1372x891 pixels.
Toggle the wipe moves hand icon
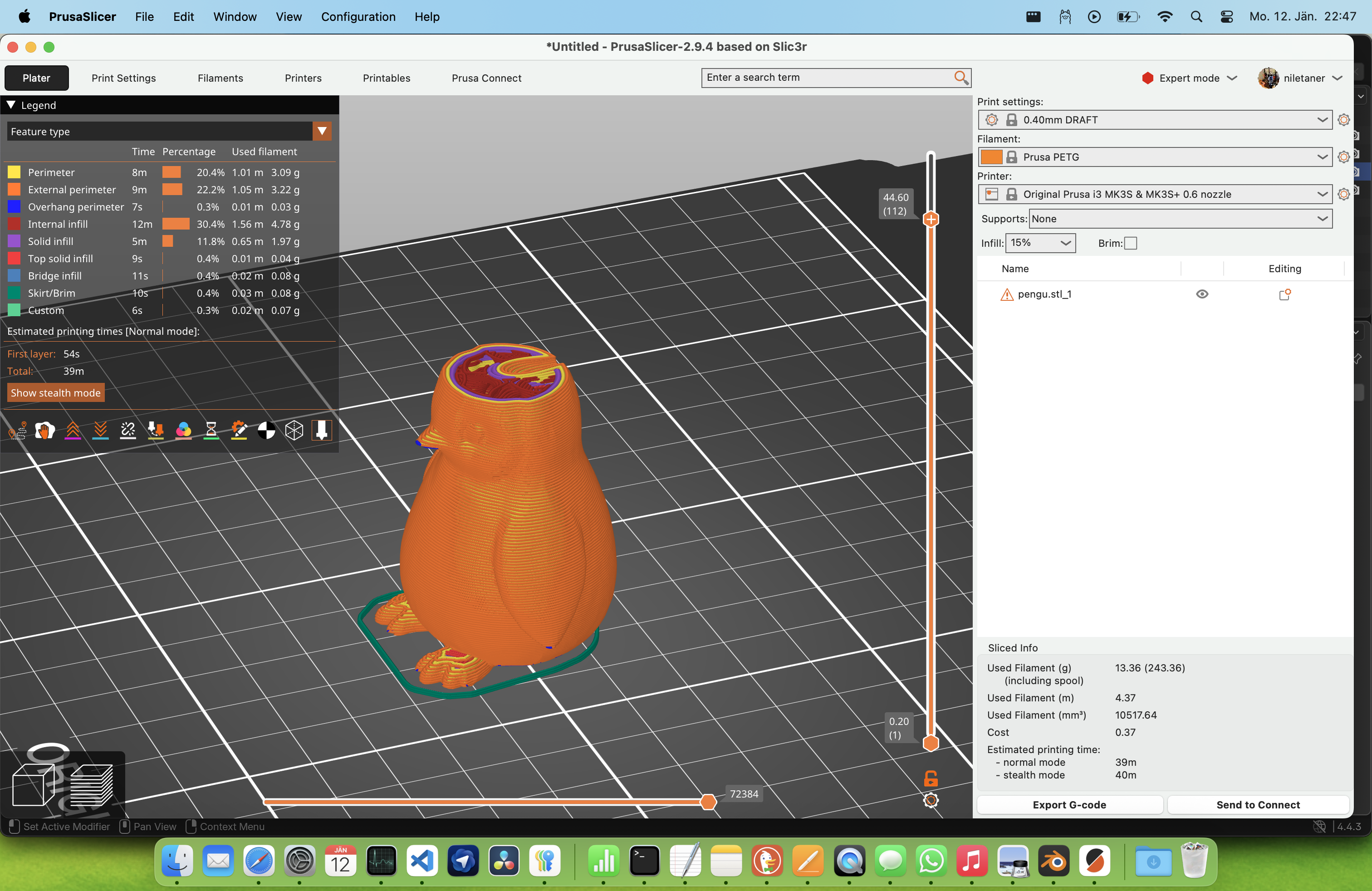coord(45,430)
